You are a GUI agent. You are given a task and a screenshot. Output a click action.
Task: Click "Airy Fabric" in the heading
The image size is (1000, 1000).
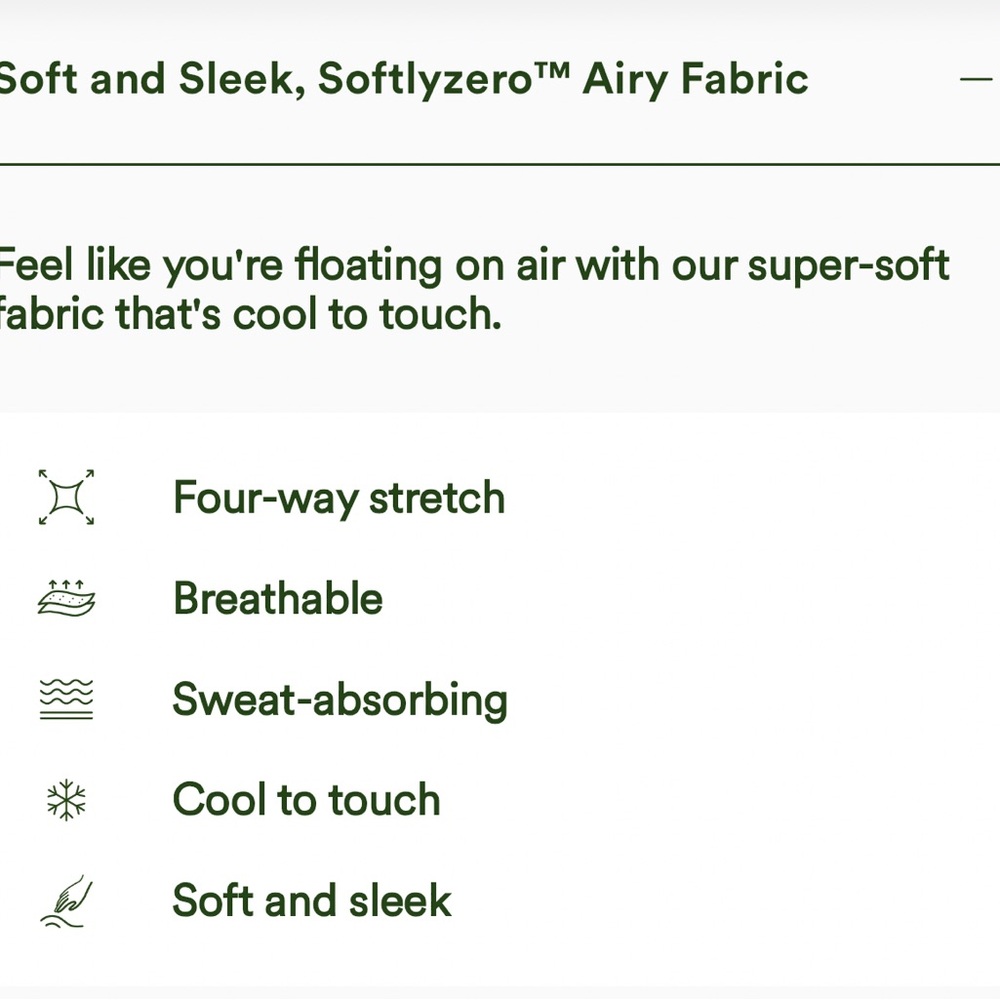click(x=695, y=80)
